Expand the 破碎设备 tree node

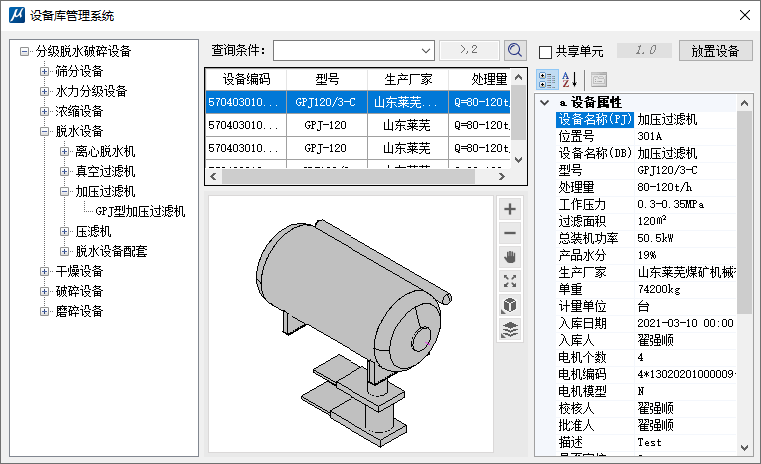coord(44,291)
